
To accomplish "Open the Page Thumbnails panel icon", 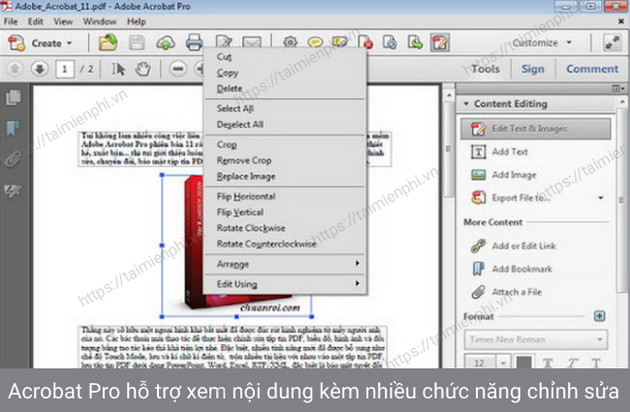I will [x=13, y=97].
